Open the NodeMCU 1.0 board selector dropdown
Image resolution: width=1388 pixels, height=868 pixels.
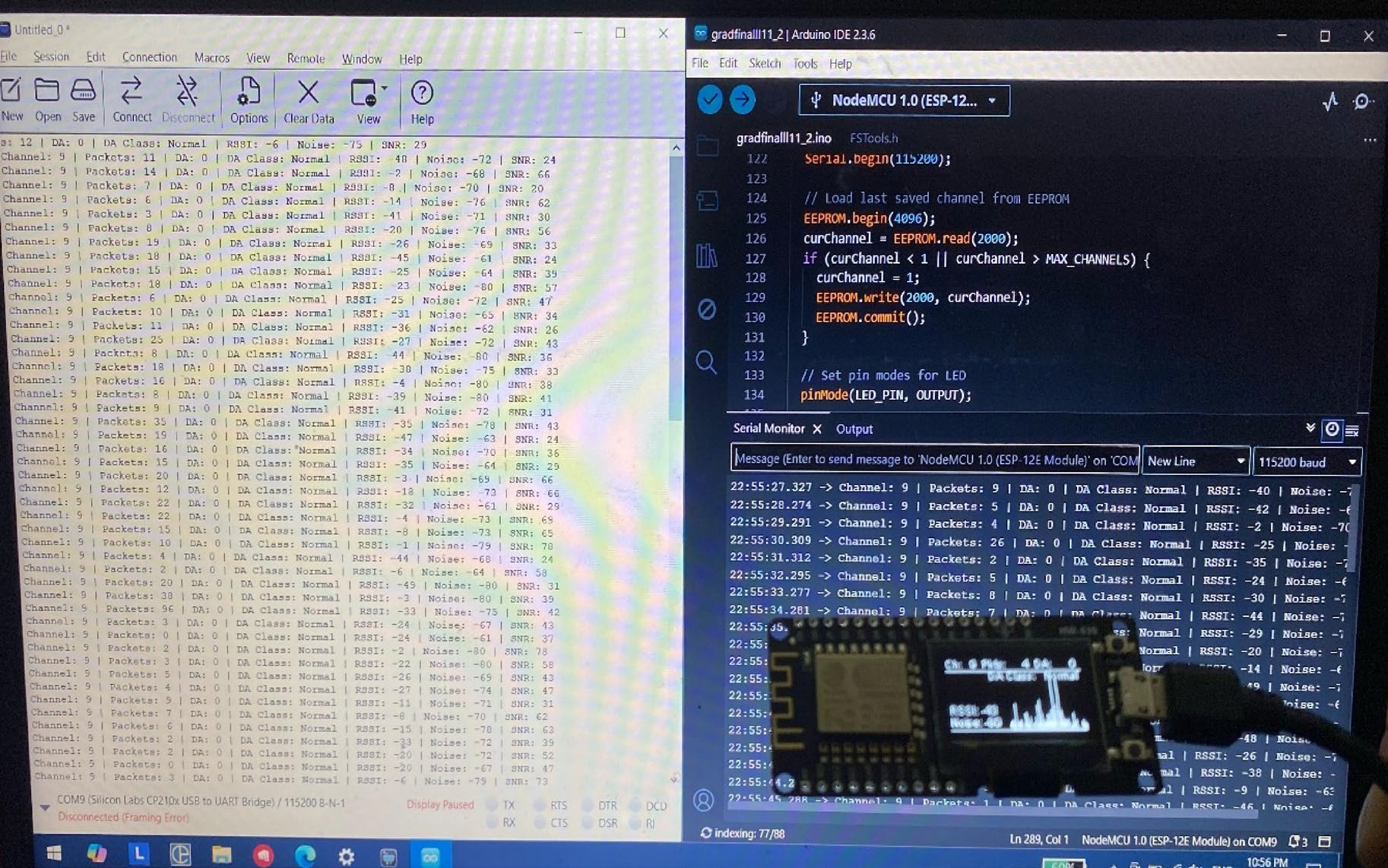click(x=904, y=100)
